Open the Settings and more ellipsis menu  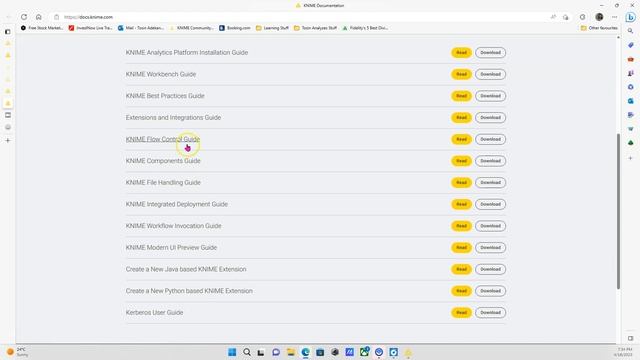[615, 17]
